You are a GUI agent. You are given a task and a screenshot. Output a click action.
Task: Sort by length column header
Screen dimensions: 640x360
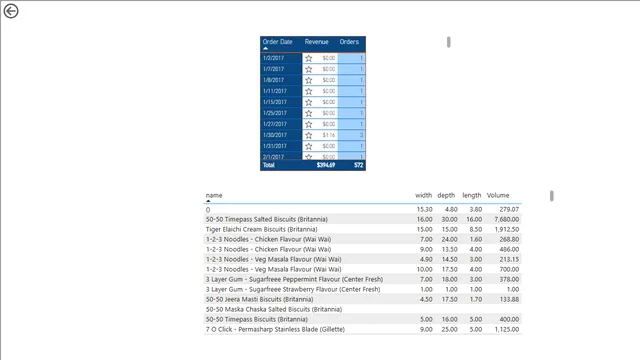471,196
